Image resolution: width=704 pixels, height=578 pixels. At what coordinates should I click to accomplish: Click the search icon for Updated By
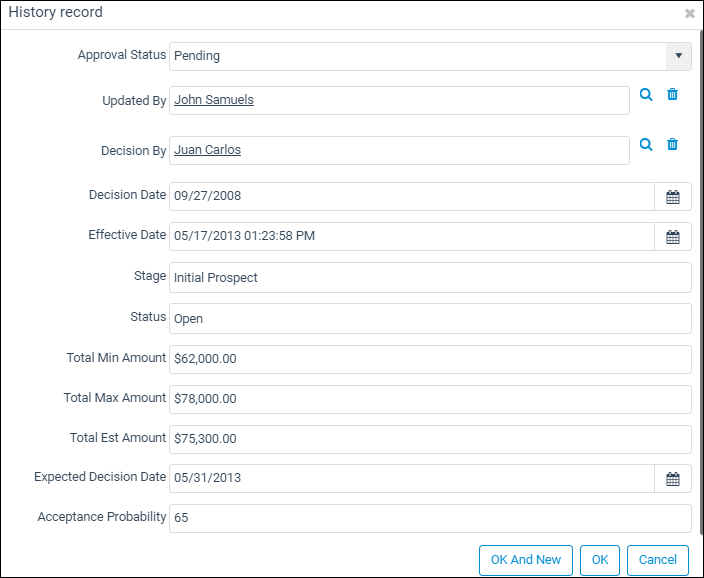tap(646, 95)
